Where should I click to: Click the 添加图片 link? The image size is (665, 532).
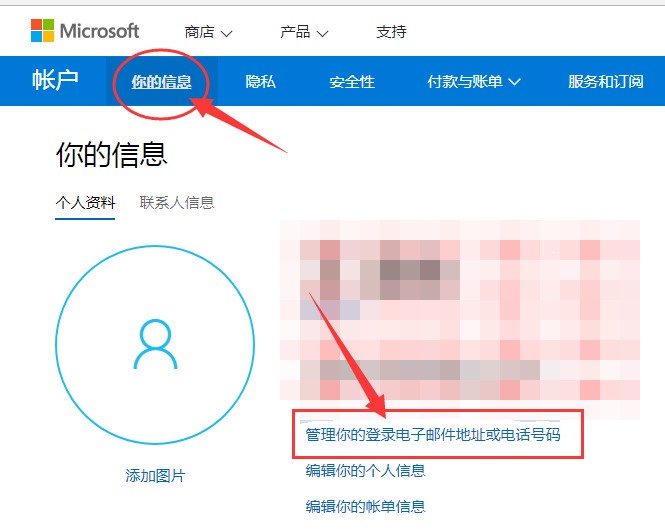click(155, 476)
